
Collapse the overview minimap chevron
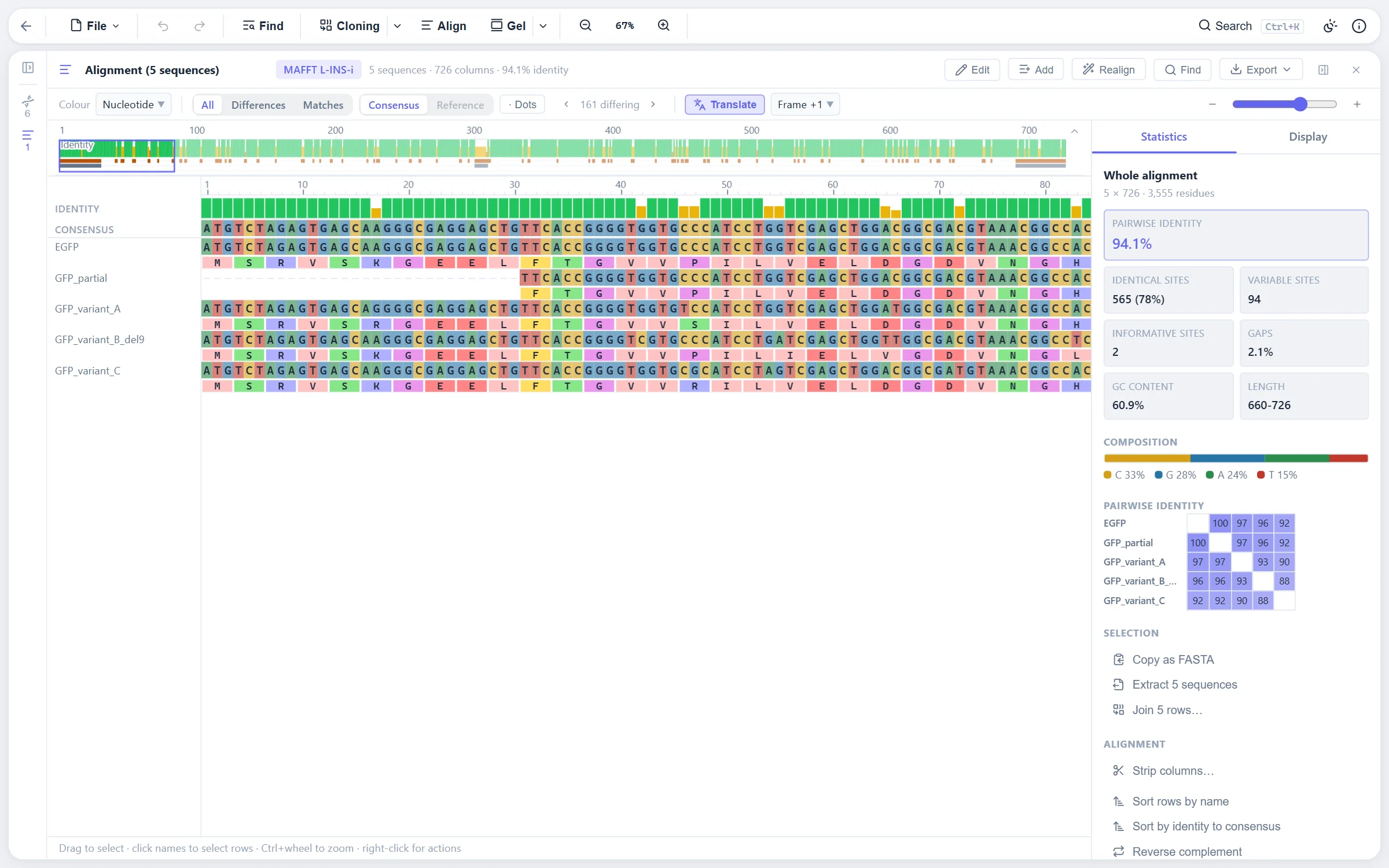[1075, 131]
